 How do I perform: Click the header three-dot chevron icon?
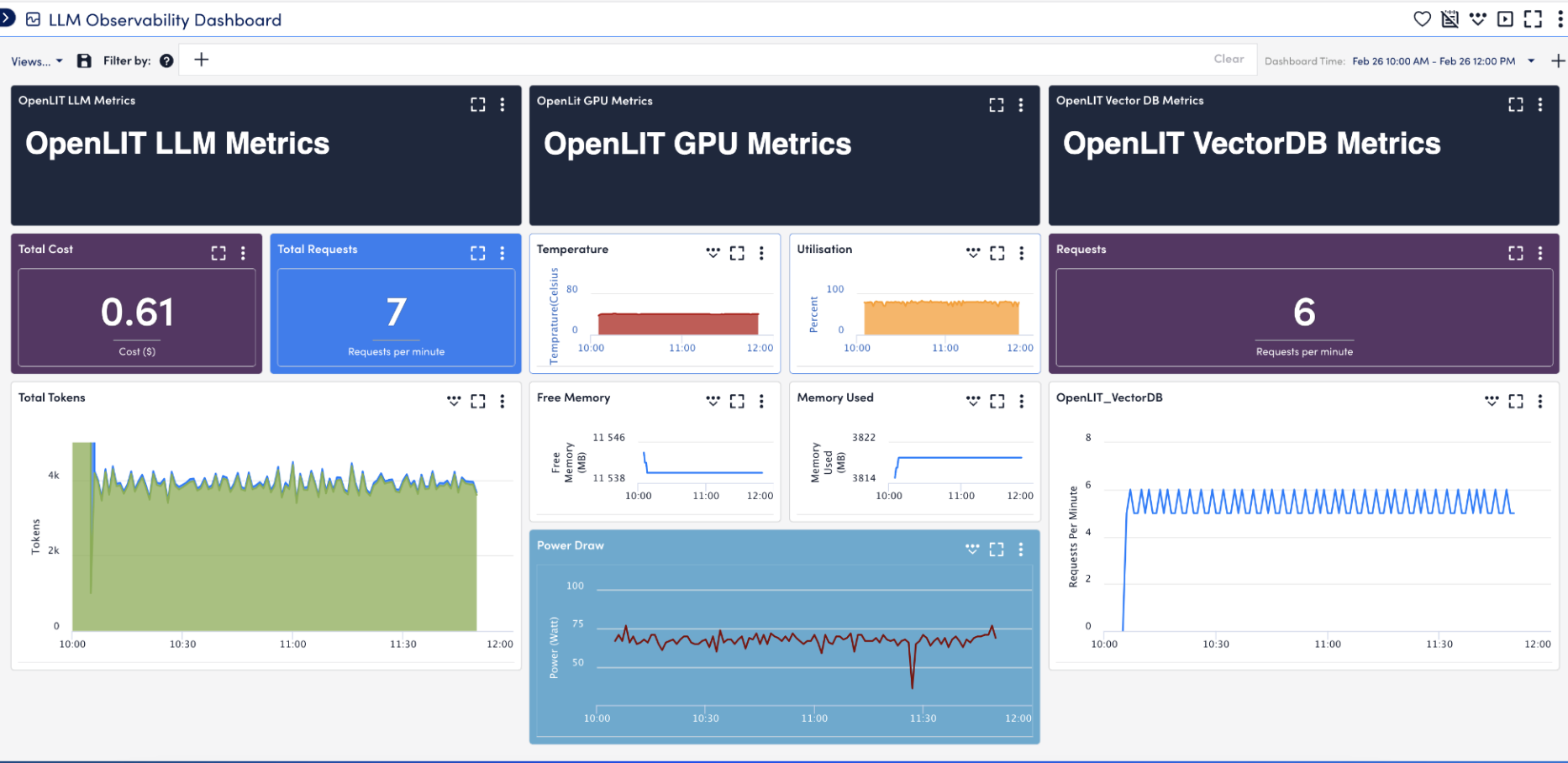tap(1477, 18)
